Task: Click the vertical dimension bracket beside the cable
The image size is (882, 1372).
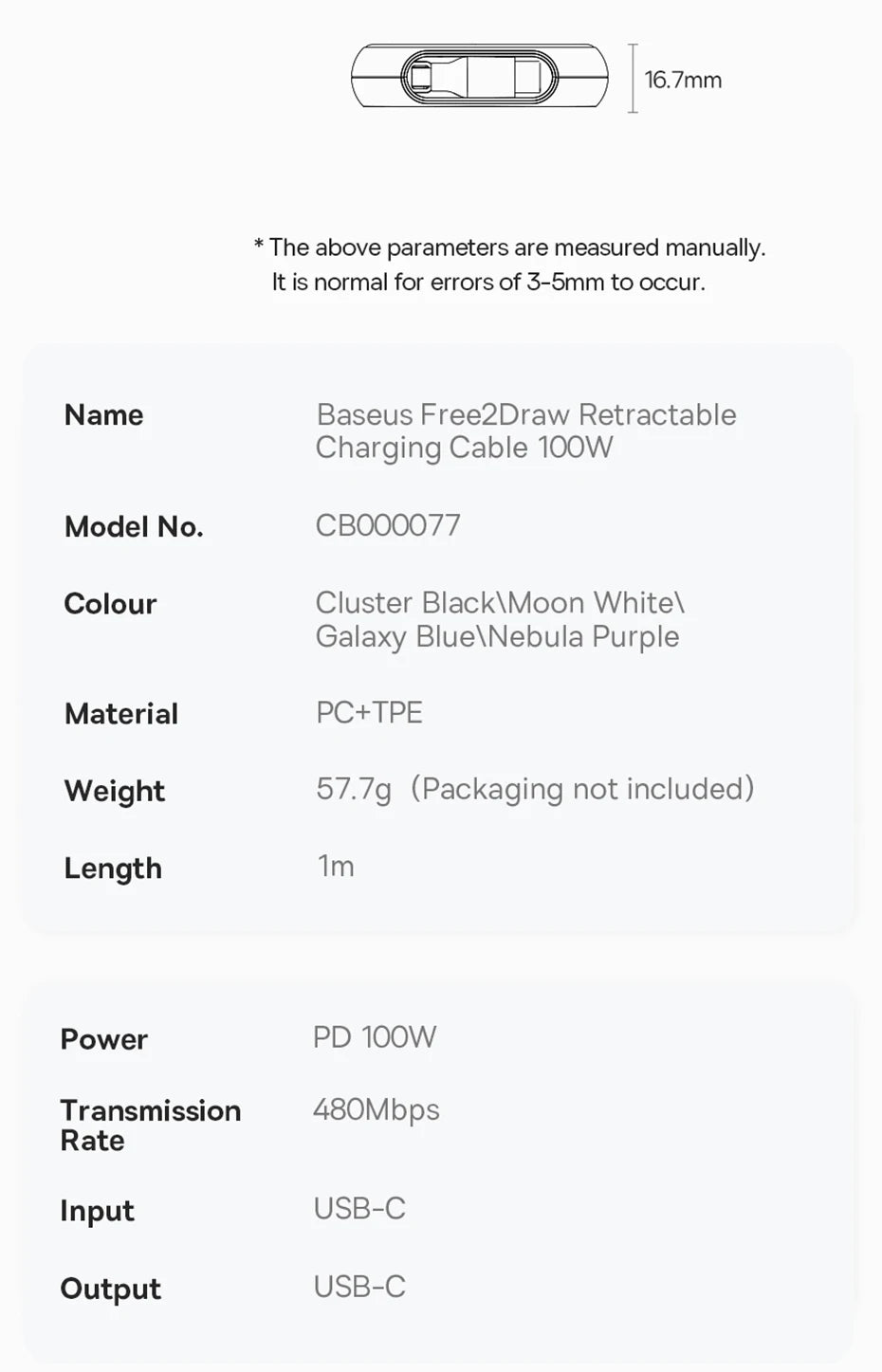Action: point(633,78)
